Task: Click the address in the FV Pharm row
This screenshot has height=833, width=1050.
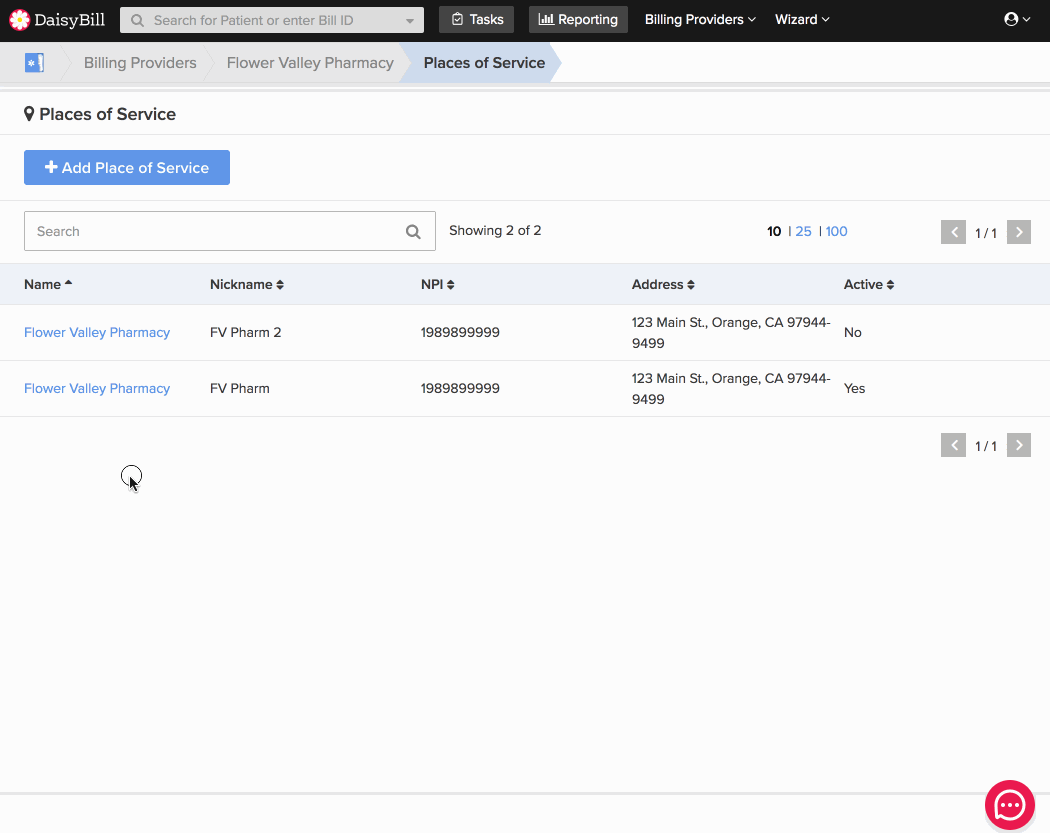Action: [x=731, y=388]
